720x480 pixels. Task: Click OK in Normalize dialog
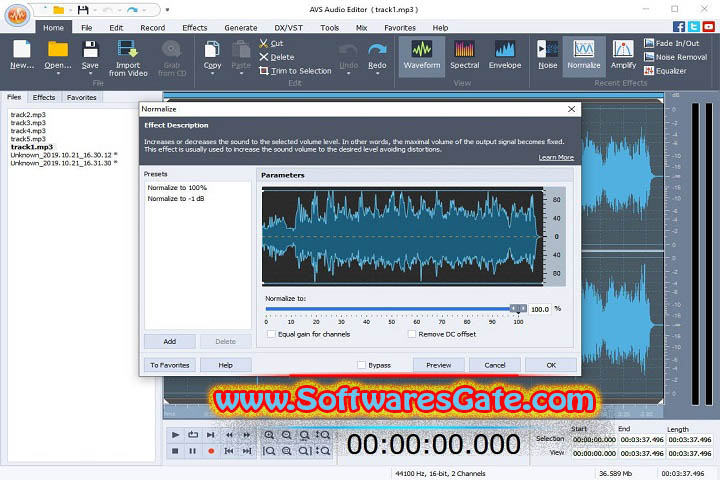[x=551, y=365]
